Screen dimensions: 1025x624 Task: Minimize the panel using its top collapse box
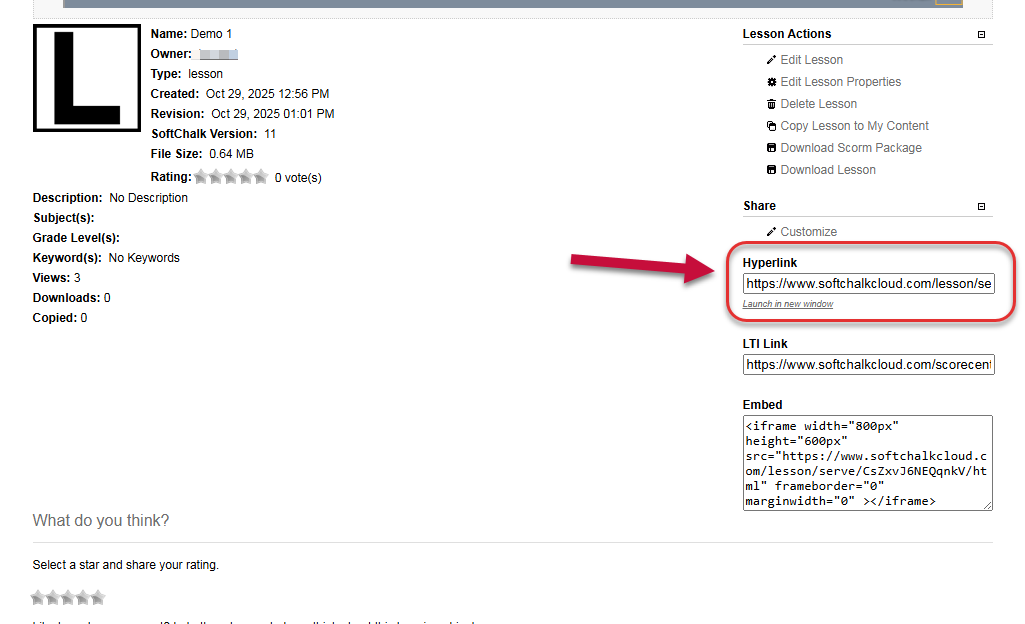(981, 34)
